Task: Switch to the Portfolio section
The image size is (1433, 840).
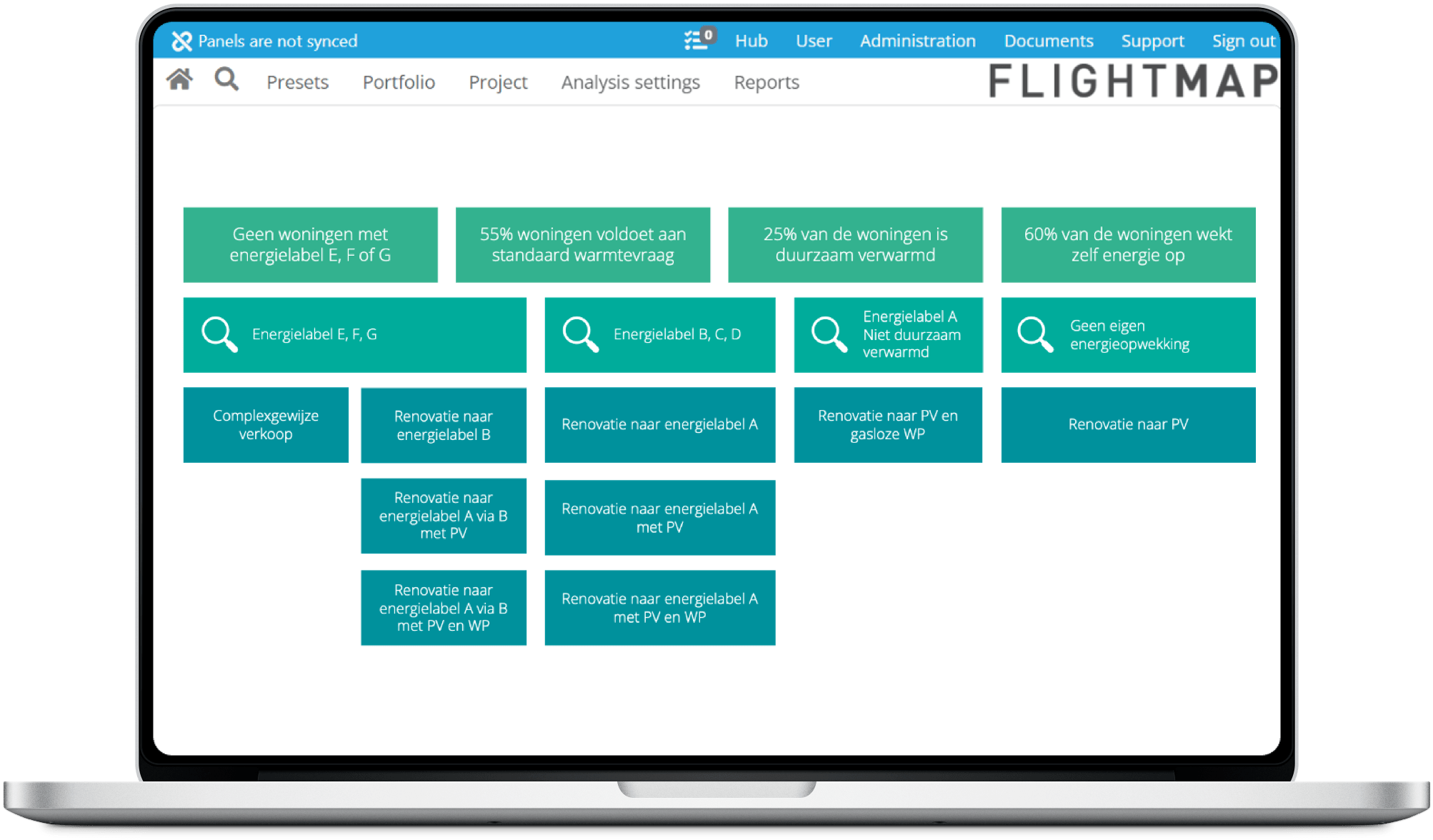Action: tap(399, 82)
